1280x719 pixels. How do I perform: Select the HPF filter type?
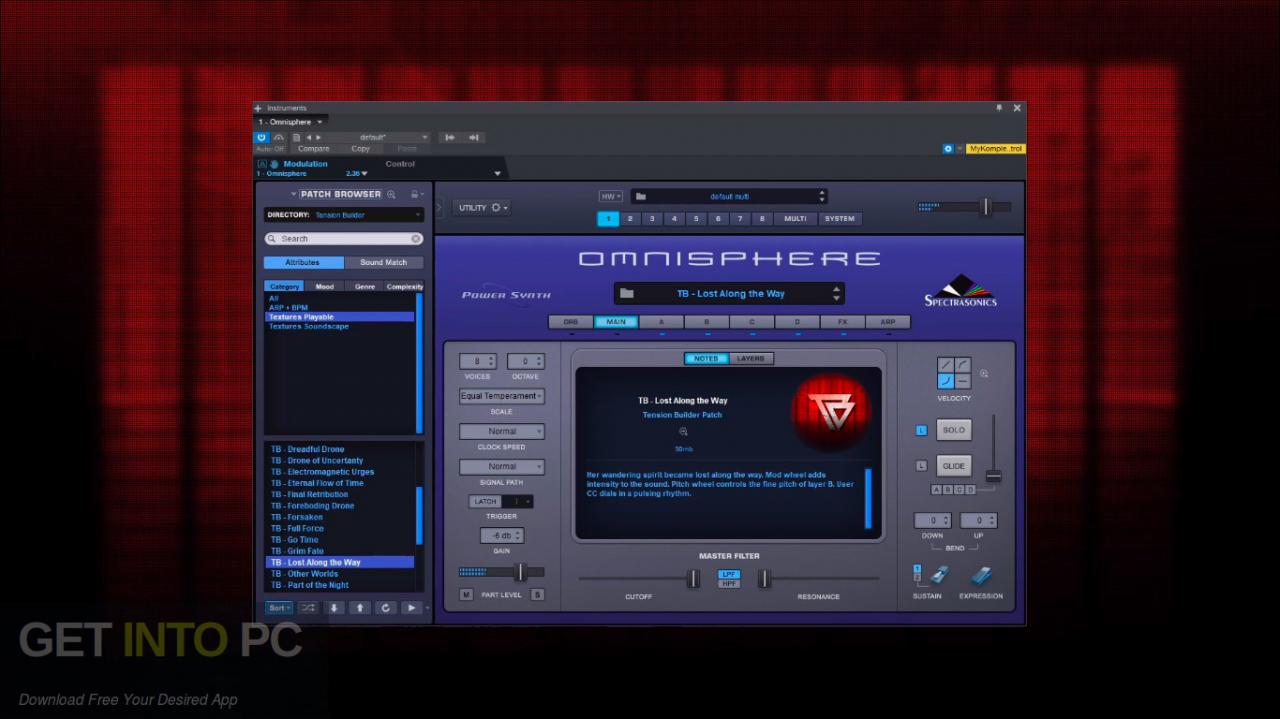(x=729, y=584)
